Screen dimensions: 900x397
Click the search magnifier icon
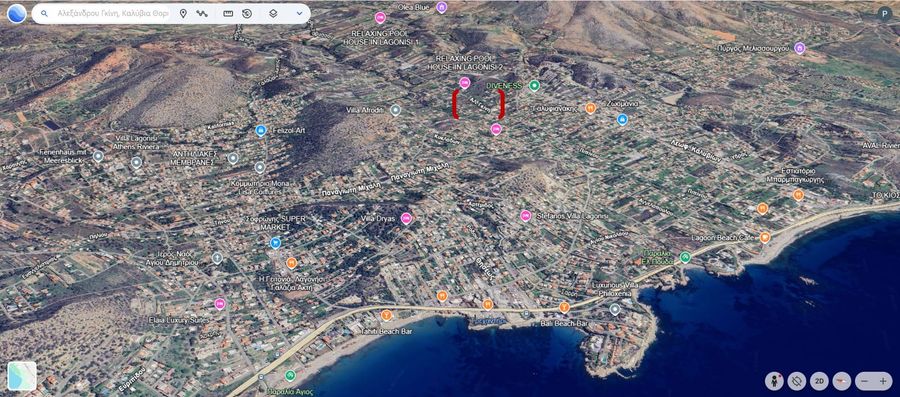[x=44, y=13]
